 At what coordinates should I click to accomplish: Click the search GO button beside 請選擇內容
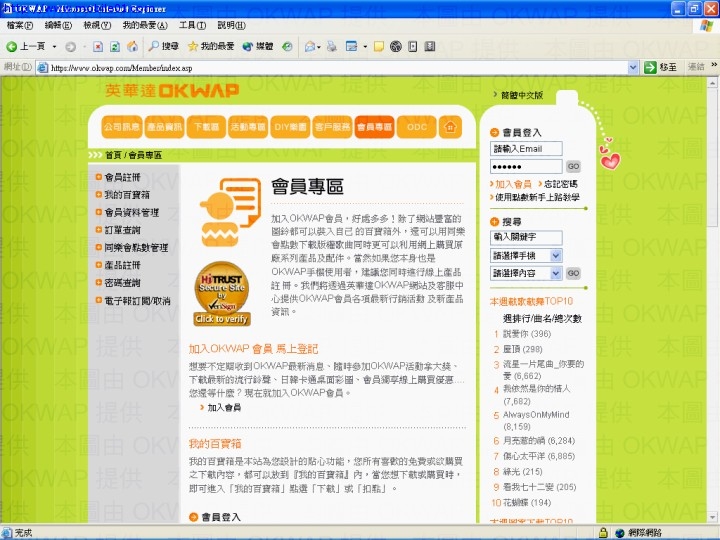coord(573,273)
